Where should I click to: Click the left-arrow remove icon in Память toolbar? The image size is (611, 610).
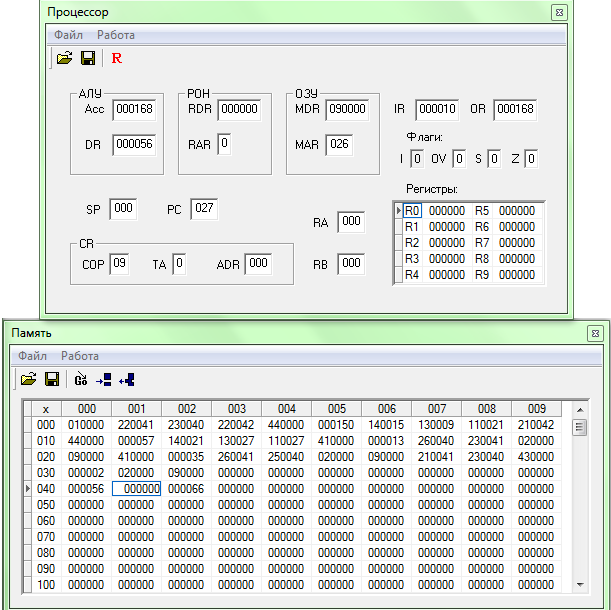127,379
